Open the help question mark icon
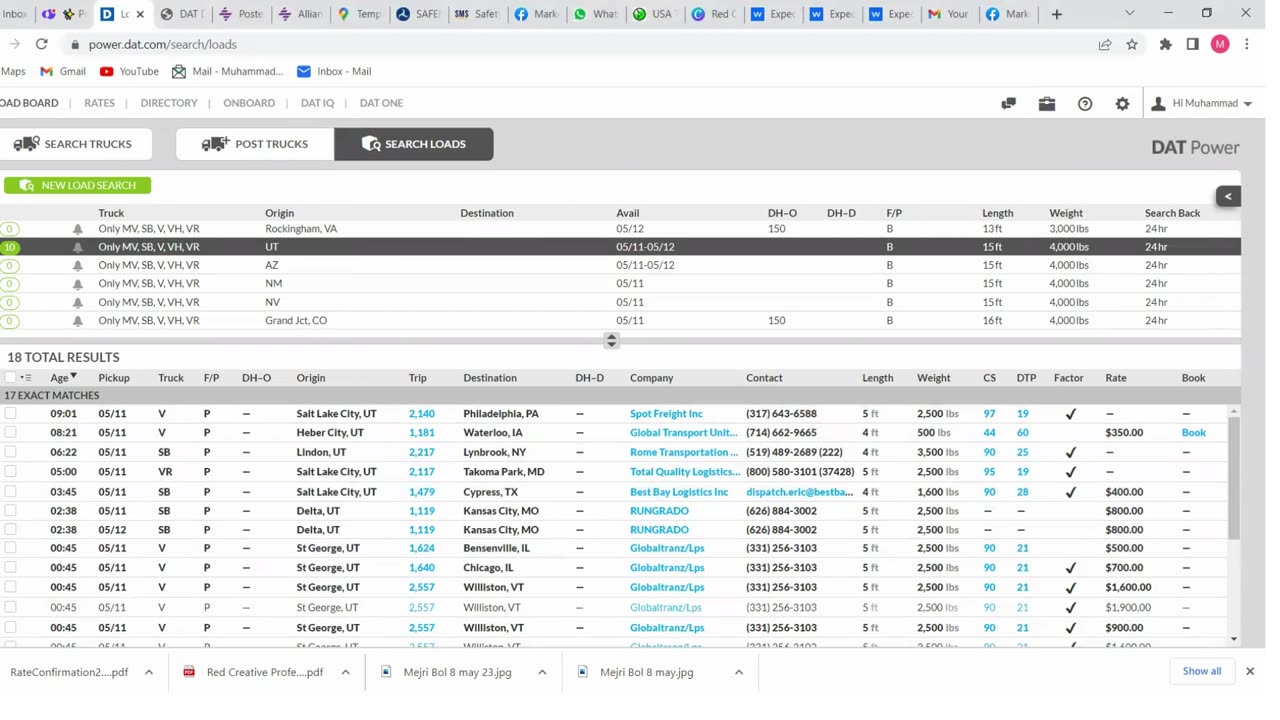The width and height of the screenshot is (1280, 720). [1084, 103]
